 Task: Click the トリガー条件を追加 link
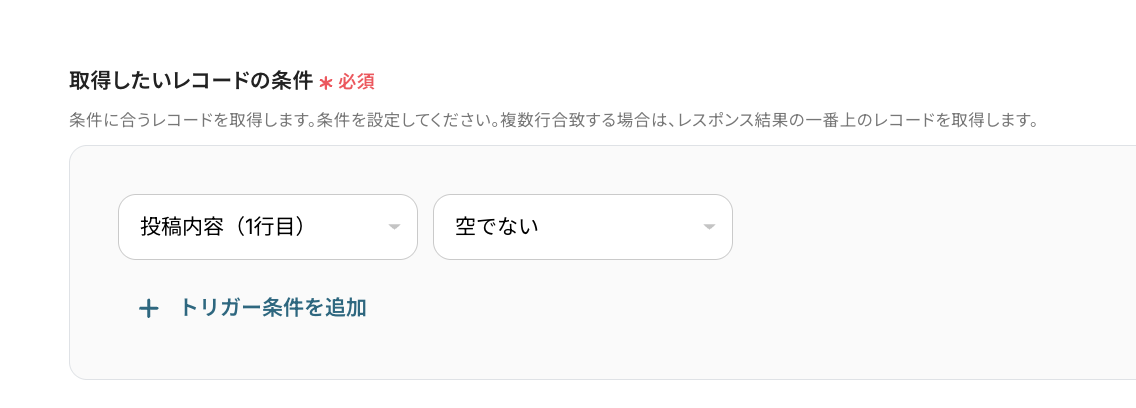pyautogui.click(x=272, y=308)
